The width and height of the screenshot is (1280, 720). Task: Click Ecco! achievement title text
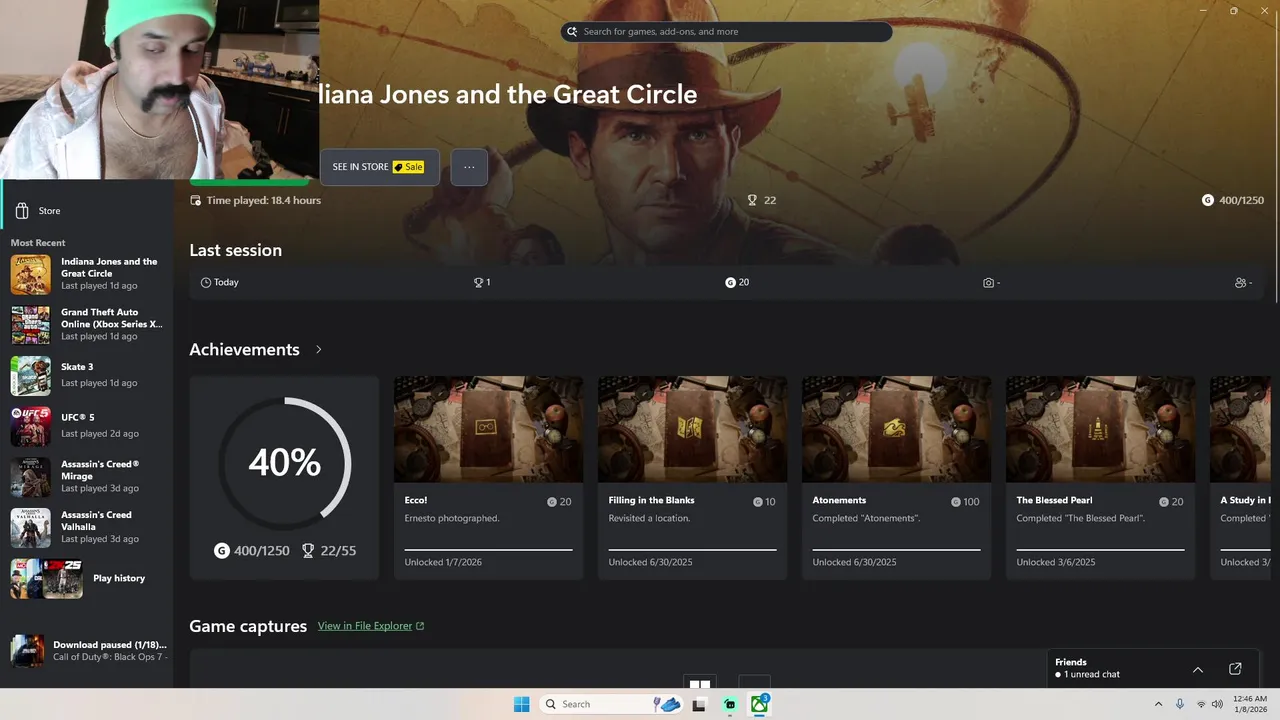416,501
